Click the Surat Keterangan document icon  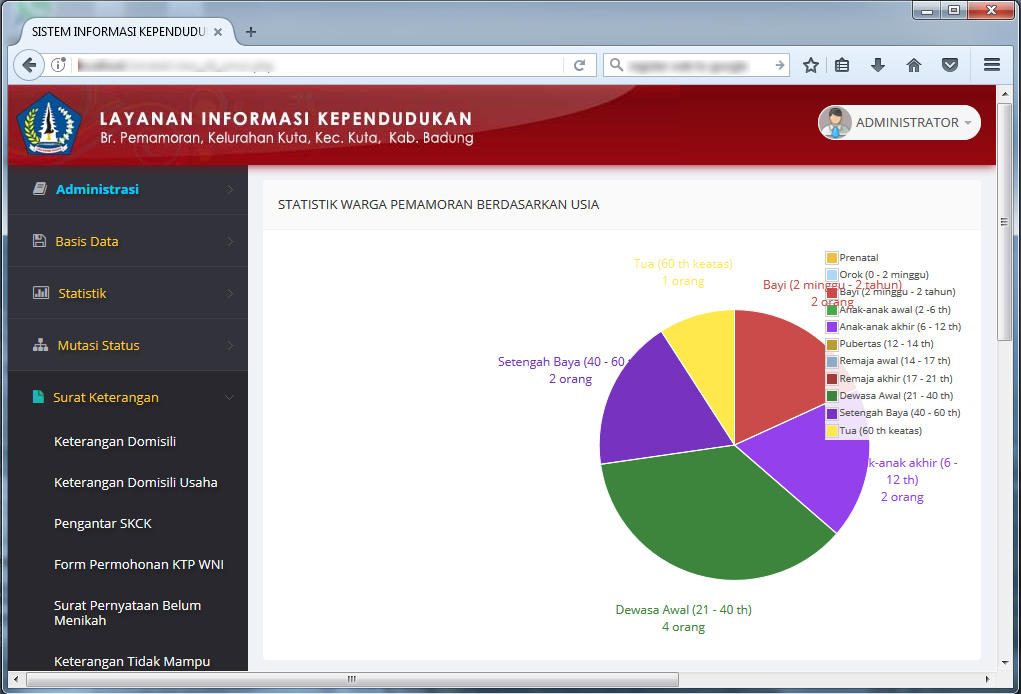(39, 397)
